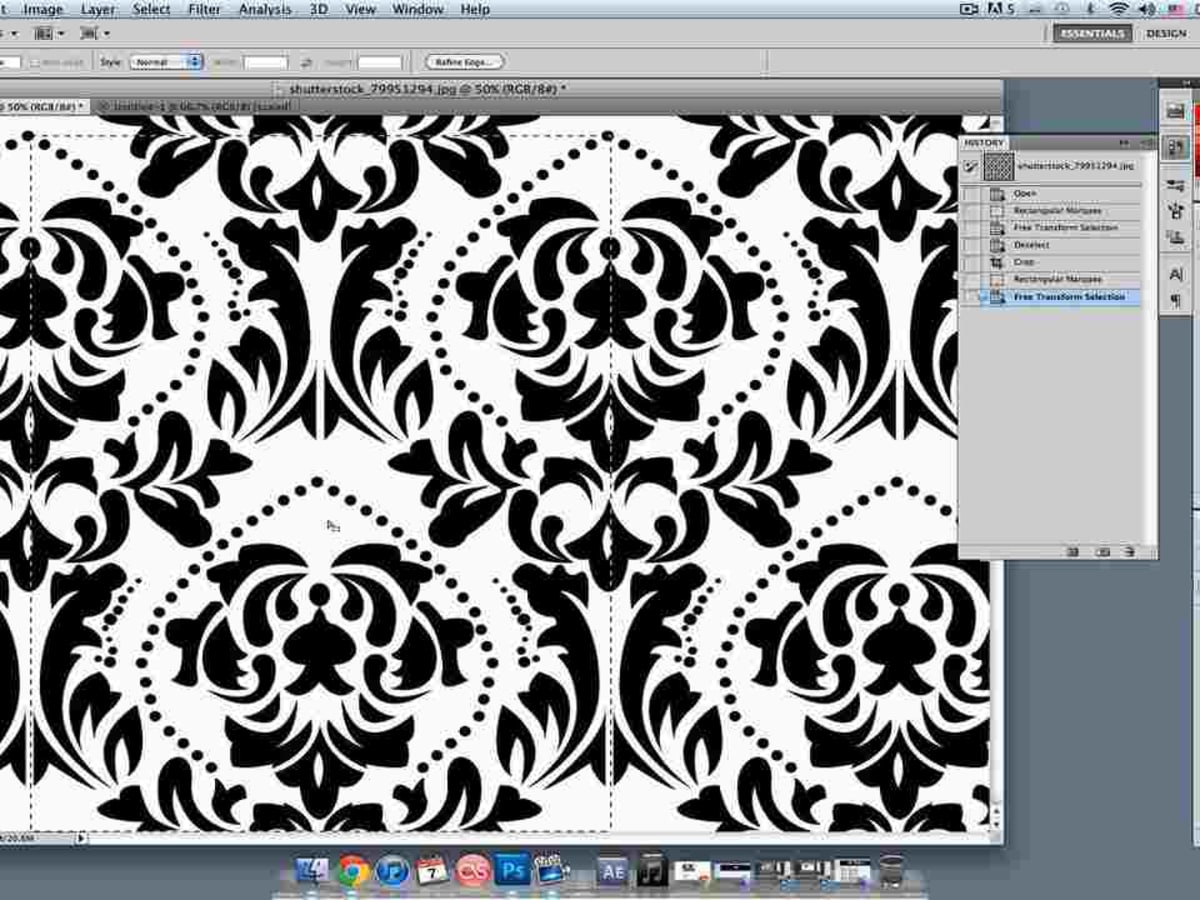Open the Help menu
The image size is (1200, 900).
pos(475,10)
